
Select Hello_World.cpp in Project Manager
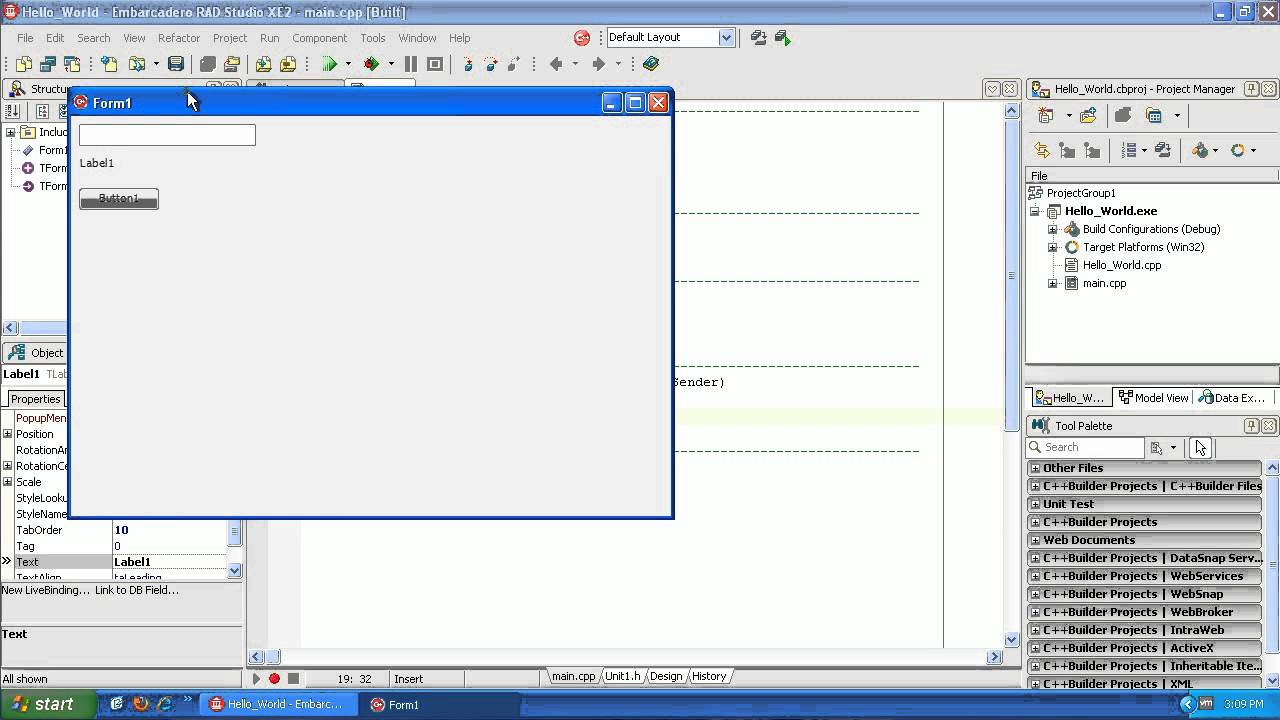[x=1121, y=265]
